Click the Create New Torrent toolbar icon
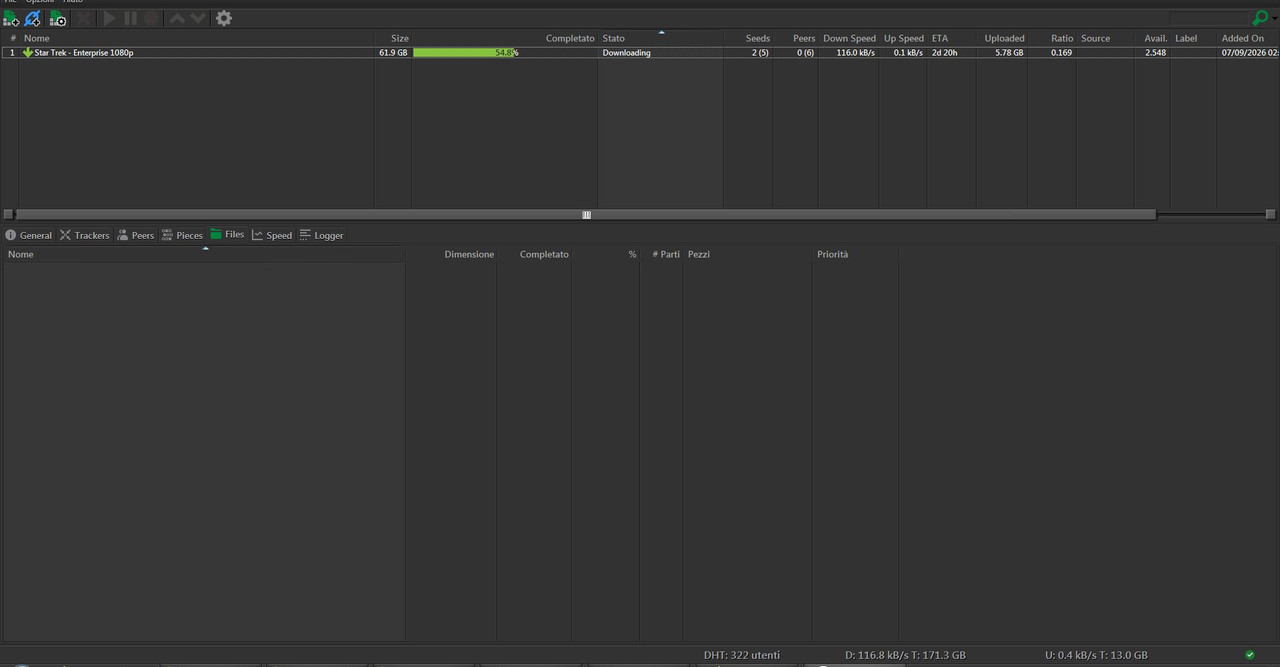This screenshot has height=667, width=1280. [58, 18]
